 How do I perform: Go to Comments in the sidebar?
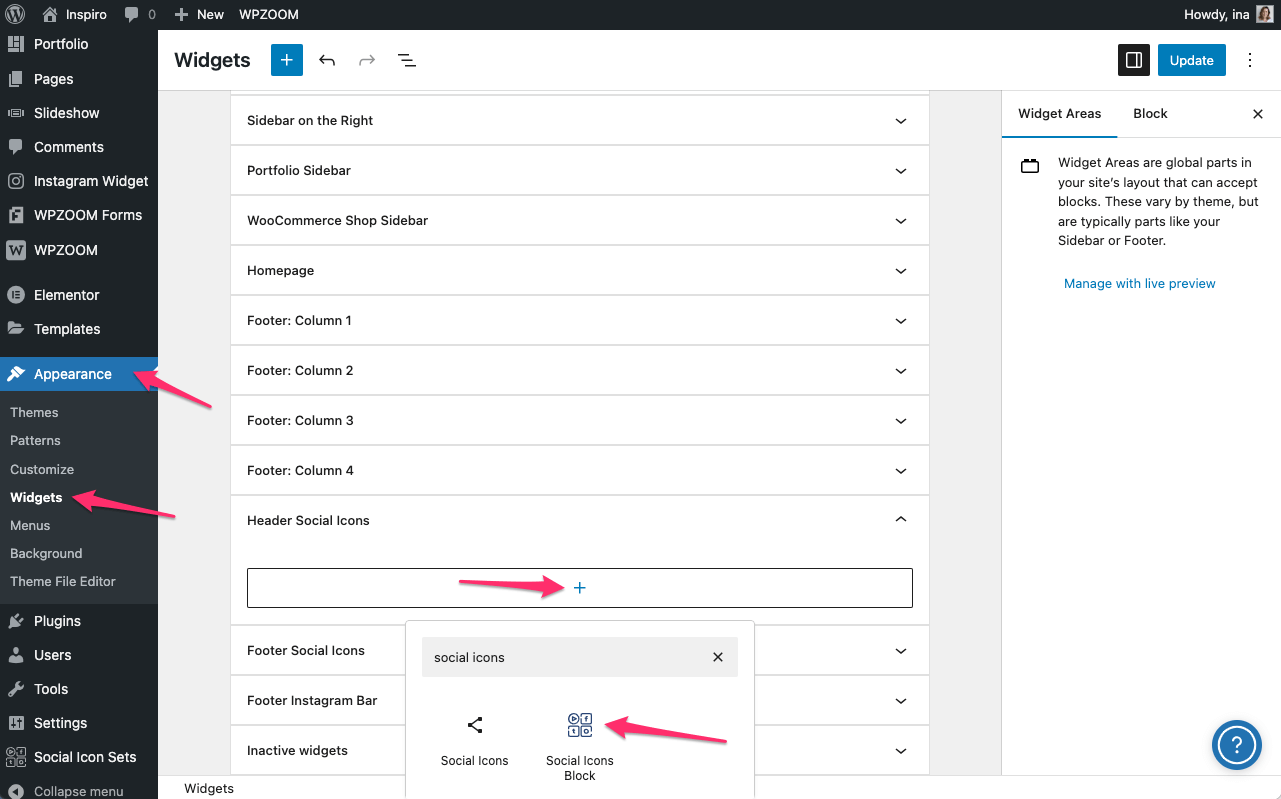[x=68, y=147]
